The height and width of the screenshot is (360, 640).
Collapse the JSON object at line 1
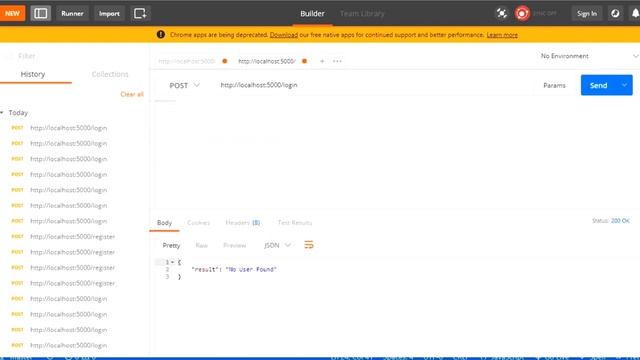[173, 262]
